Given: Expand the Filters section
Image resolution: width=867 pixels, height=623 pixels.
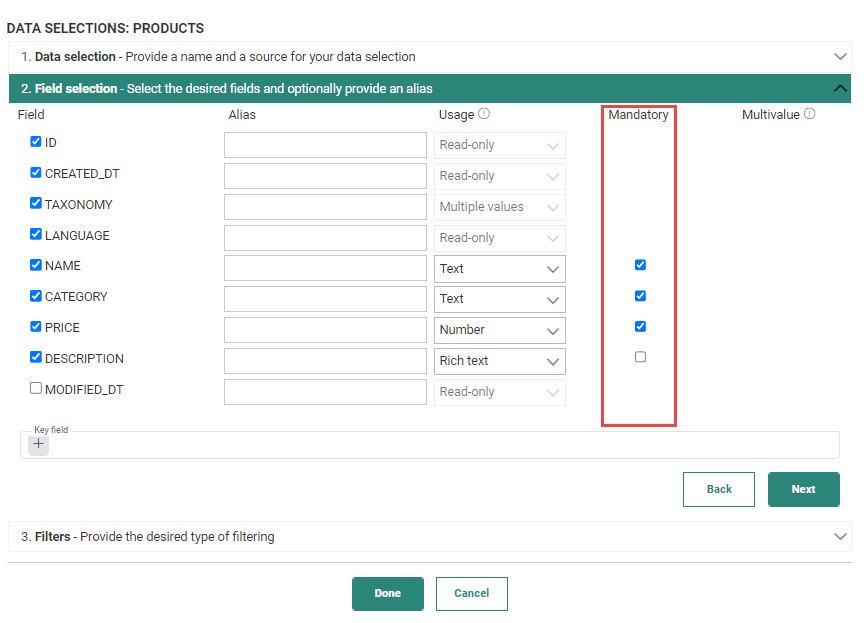Looking at the screenshot, I should pos(839,536).
